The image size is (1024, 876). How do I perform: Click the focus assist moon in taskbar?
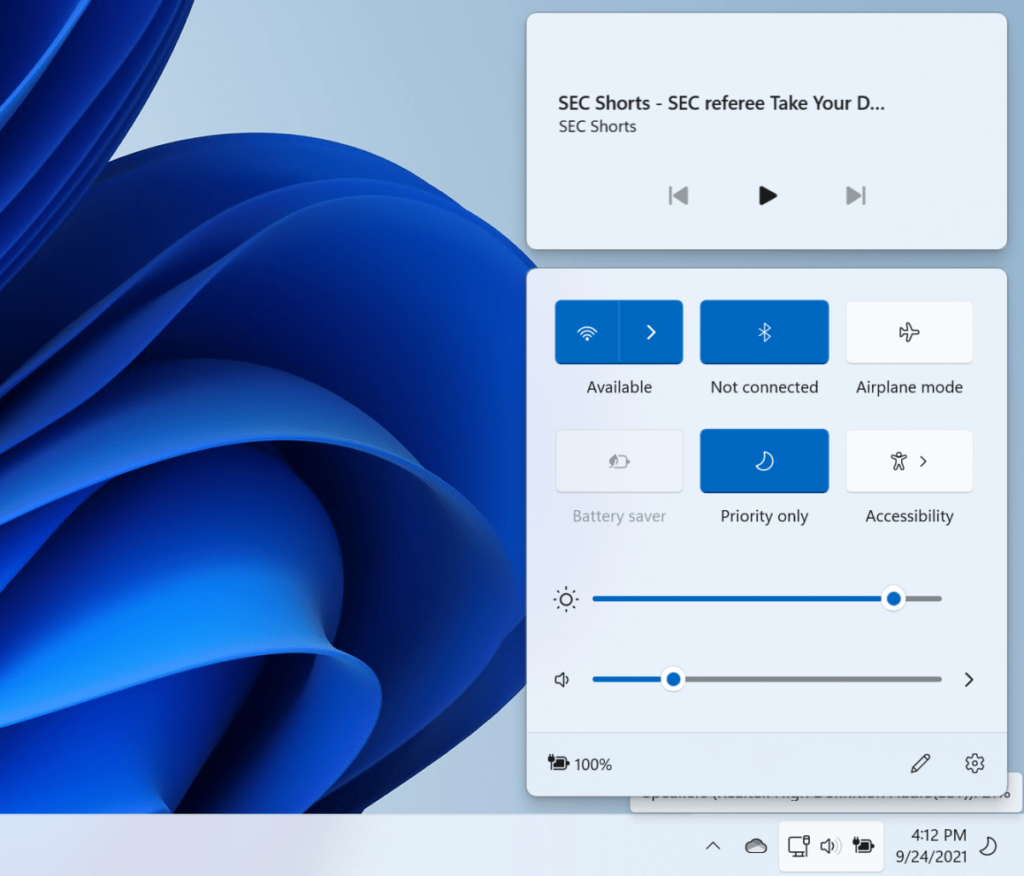point(989,847)
